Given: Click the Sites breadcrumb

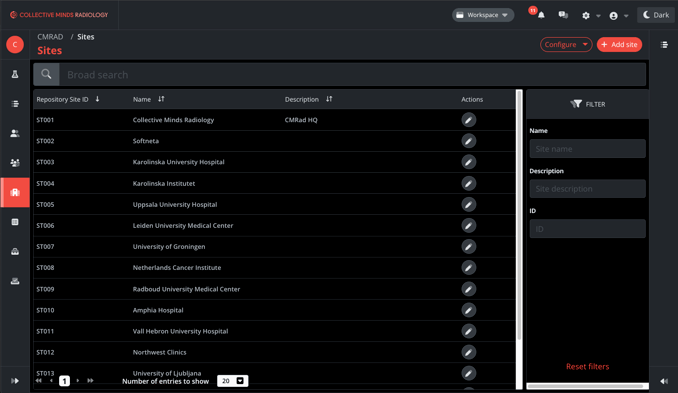Looking at the screenshot, I should coord(86,37).
